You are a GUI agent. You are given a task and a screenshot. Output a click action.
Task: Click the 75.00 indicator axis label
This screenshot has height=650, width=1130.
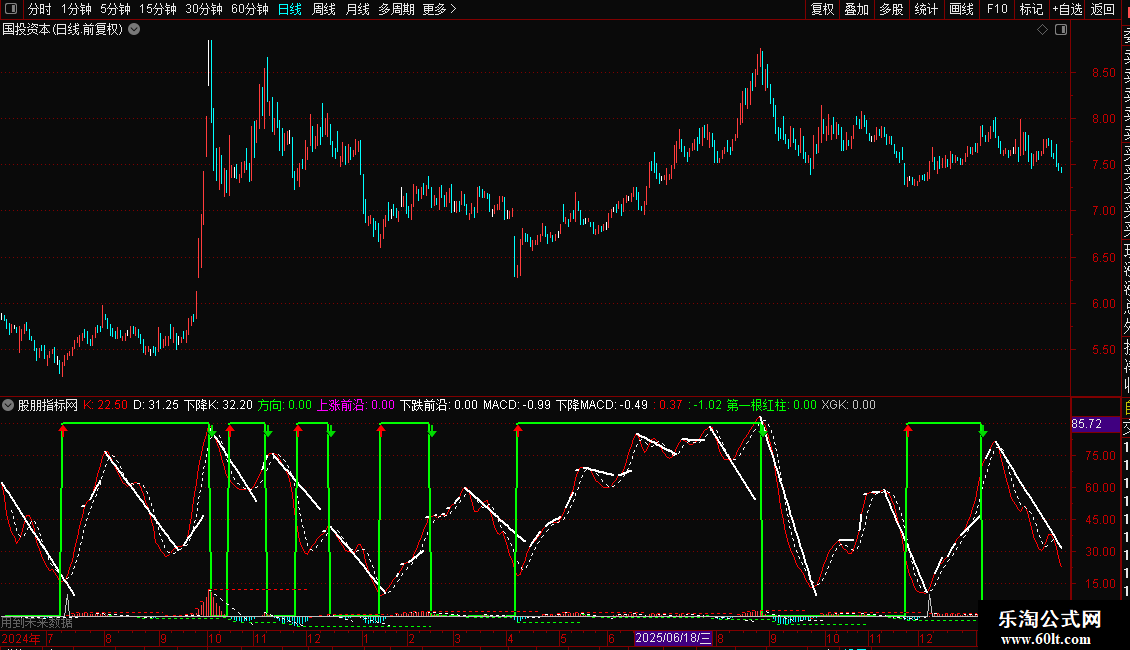(x=1100, y=455)
